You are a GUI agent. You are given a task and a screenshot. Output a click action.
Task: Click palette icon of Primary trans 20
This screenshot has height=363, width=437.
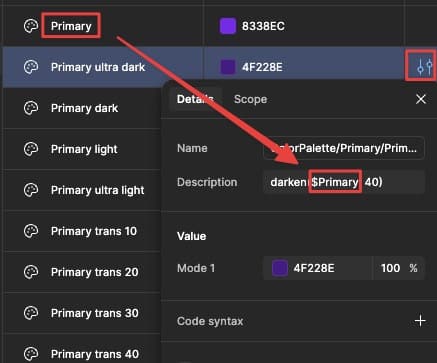(x=31, y=272)
